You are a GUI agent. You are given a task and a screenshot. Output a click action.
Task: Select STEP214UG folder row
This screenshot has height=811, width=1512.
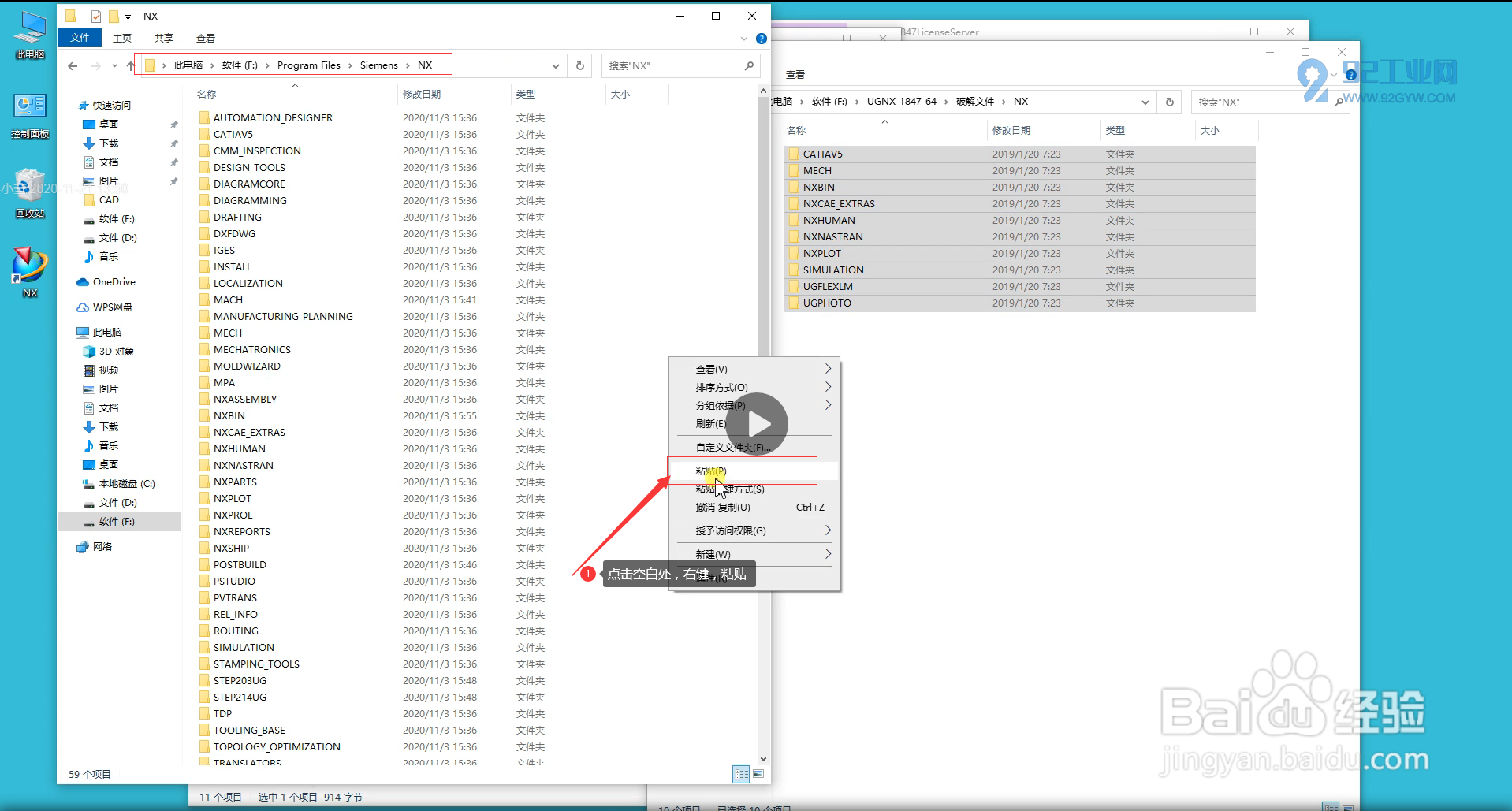coord(240,697)
